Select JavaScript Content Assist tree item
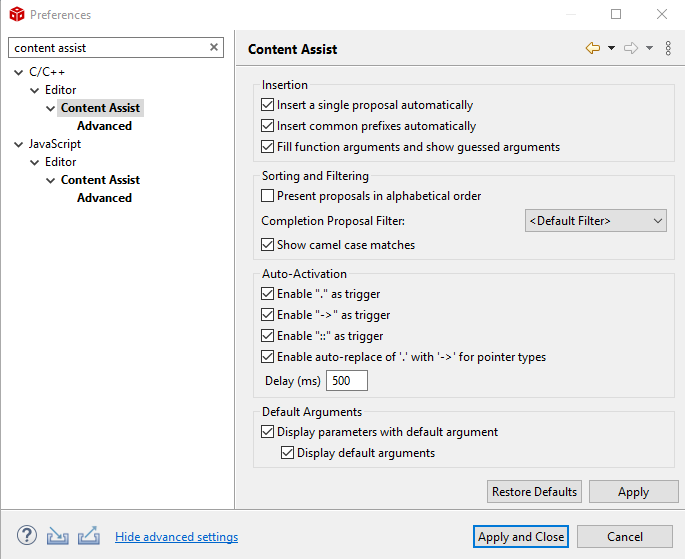Viewport: 685px width, 559px height. (100, 180)
